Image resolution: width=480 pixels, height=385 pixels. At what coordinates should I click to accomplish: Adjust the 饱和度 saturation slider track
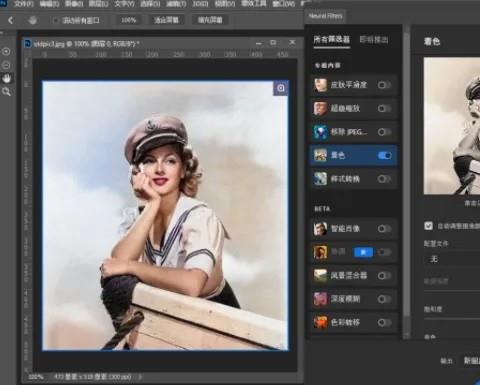coord(452,319)
